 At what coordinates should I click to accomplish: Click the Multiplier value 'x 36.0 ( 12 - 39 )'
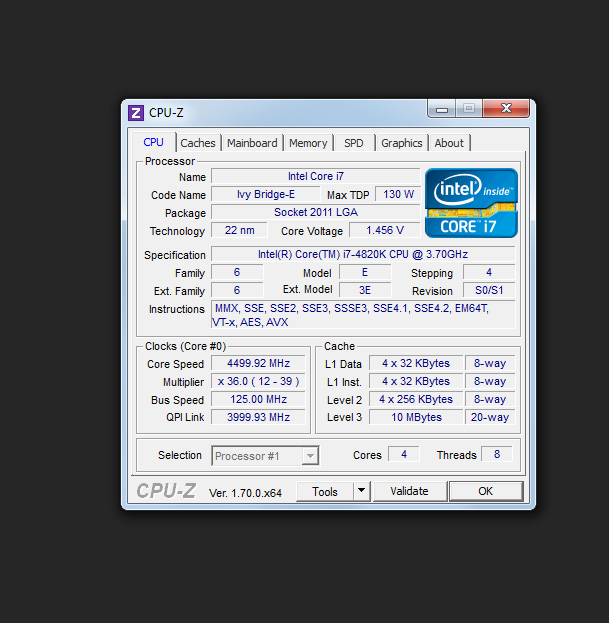pos(258,381)
